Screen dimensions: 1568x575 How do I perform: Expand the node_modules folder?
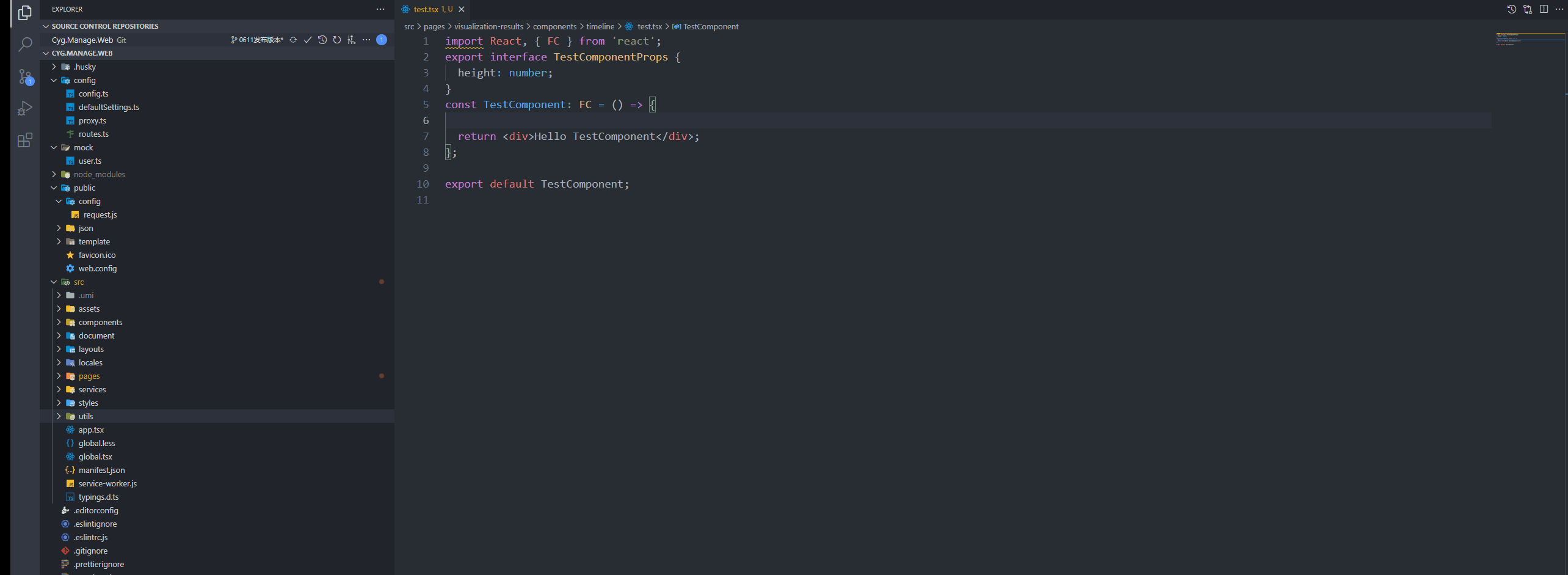[54, 174]
